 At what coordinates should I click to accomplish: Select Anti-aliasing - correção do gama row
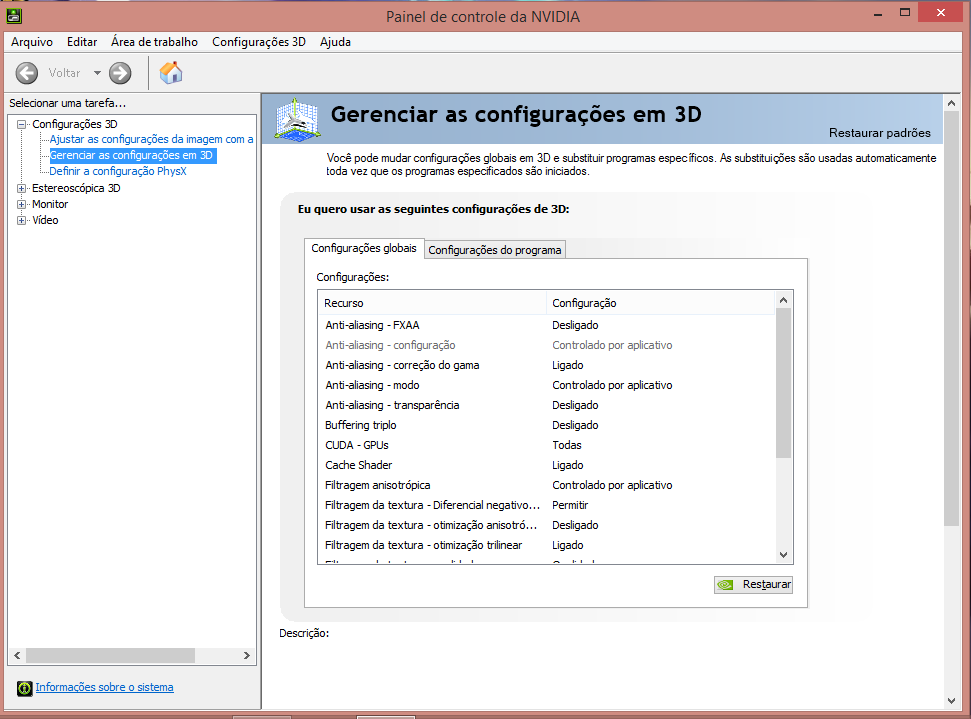tap(546, 365)
